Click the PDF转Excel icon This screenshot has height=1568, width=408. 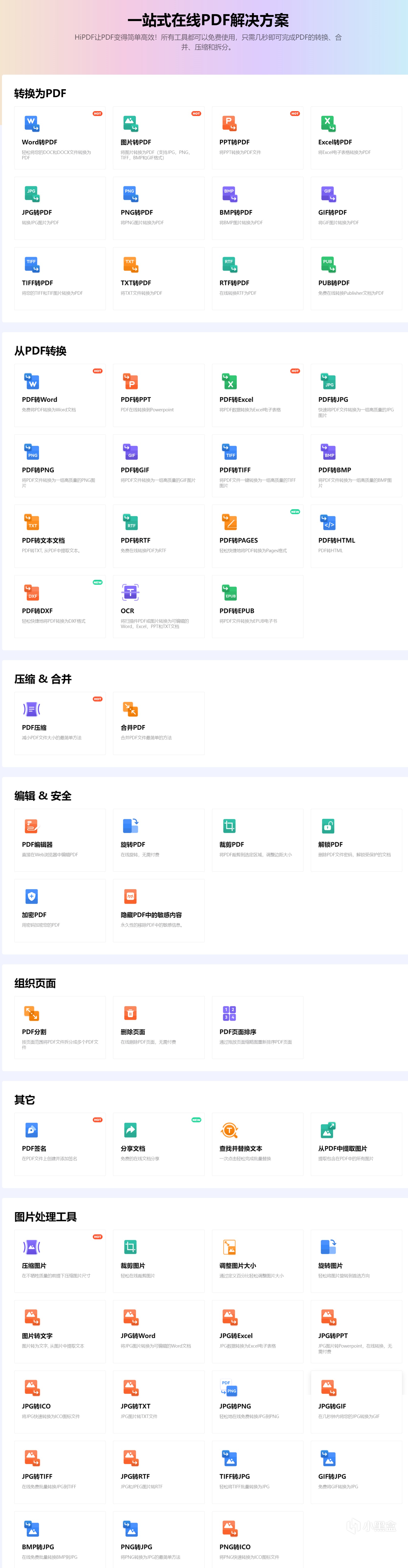[229, 381]
